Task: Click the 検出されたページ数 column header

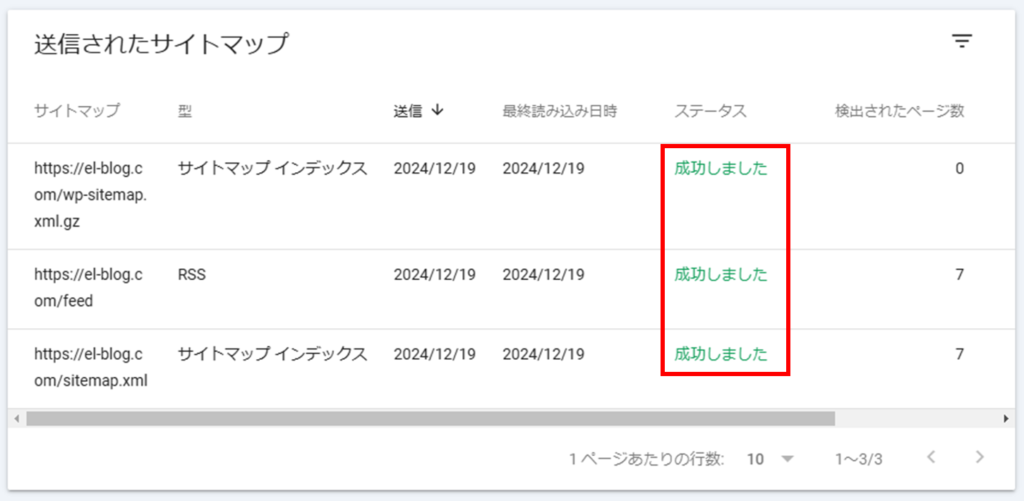Action: pyautogui.click(x=900, y=111)
